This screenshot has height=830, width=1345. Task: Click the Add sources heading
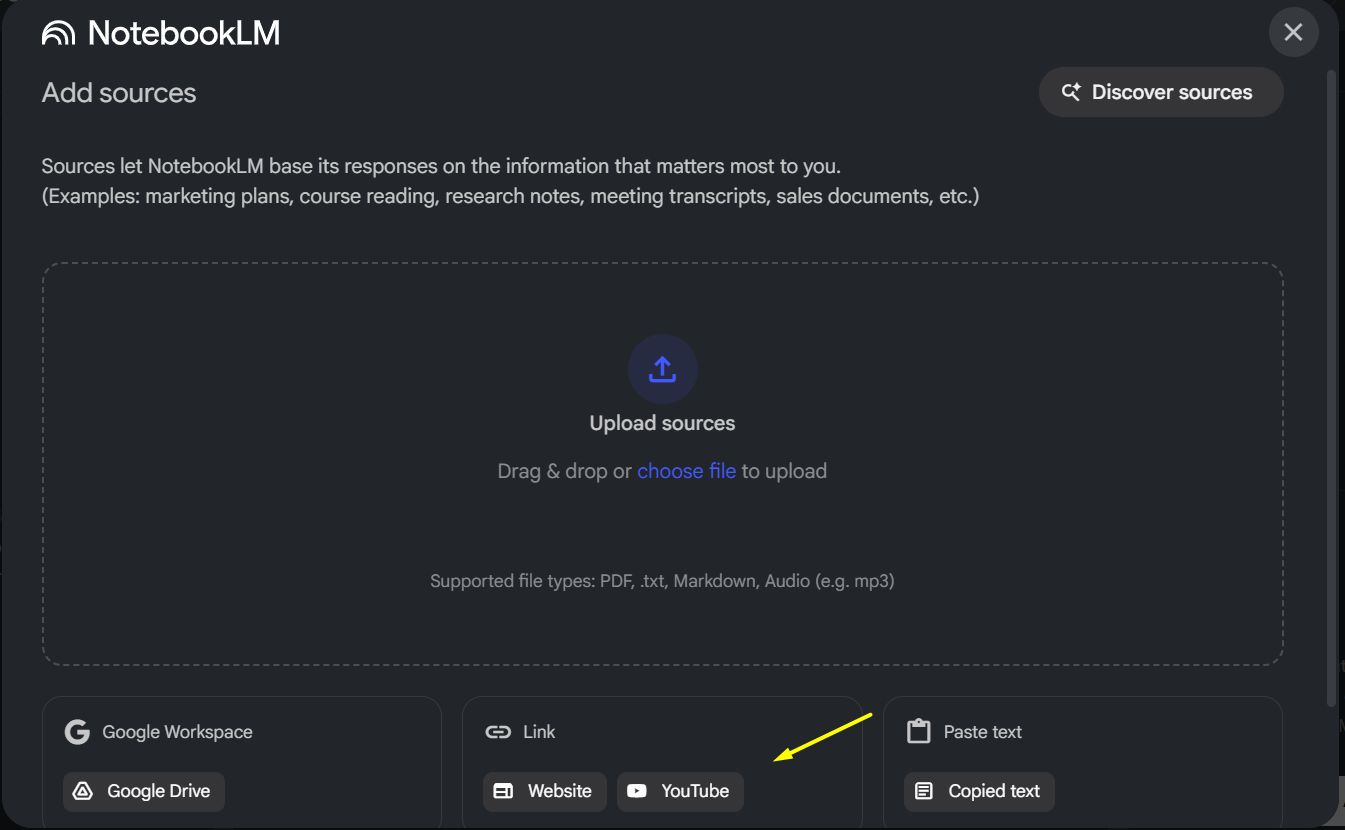pyautogui.click(x=119, y=93)
